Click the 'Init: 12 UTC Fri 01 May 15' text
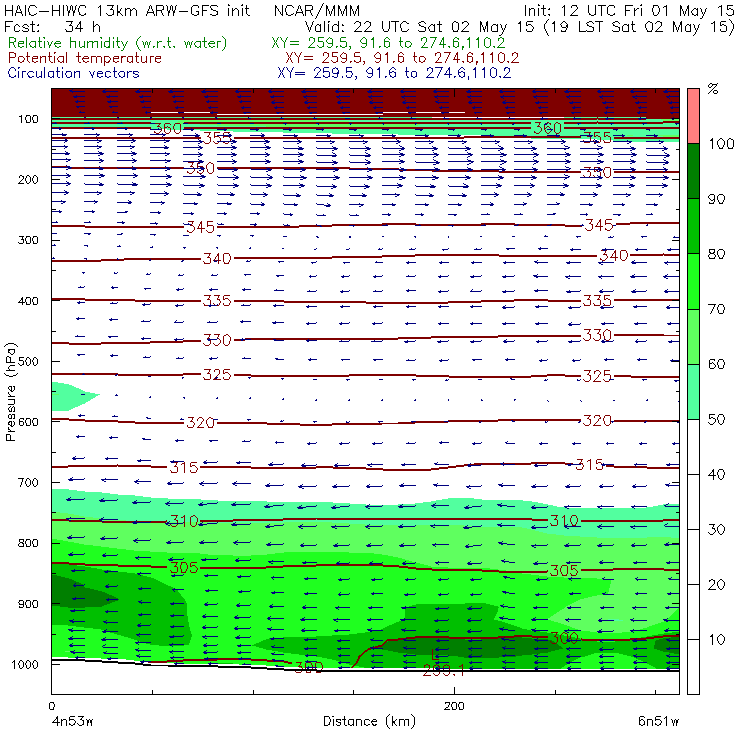The image size is (740, 740). [629, 11]
